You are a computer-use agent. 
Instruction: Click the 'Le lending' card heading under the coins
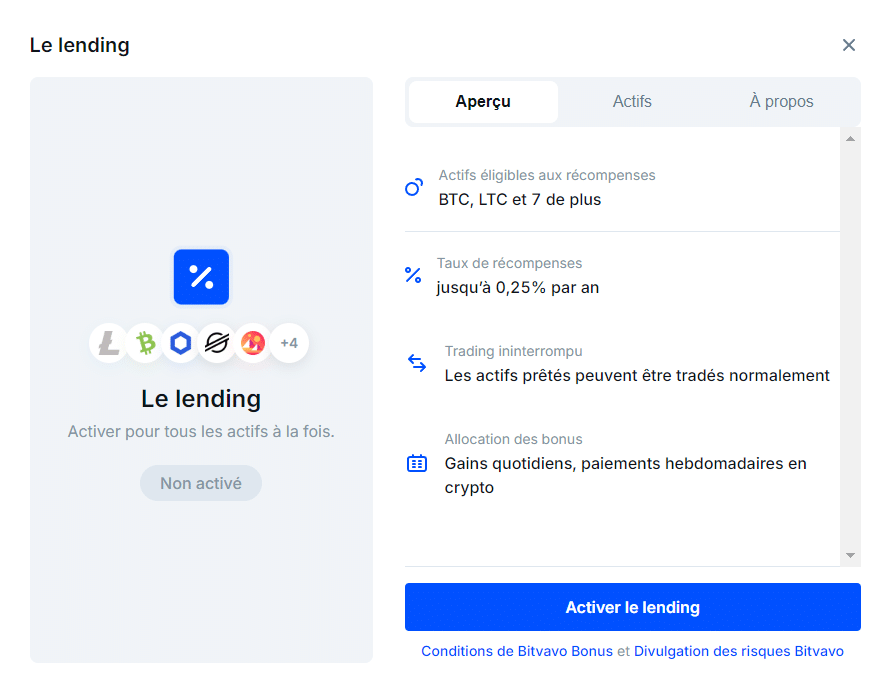(201, 399)
